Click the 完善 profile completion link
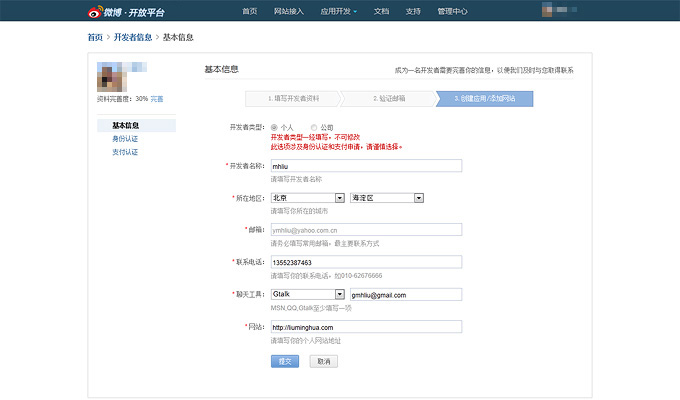 [158, 100]
